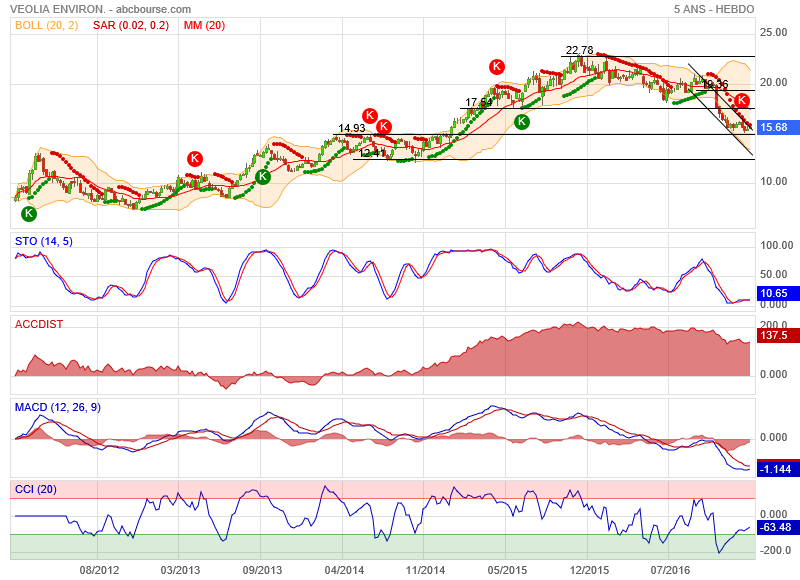This screenshot has width=800, height=580.
Task: Click the red K marker right of 14.93 label
Action: click(384, 126)
